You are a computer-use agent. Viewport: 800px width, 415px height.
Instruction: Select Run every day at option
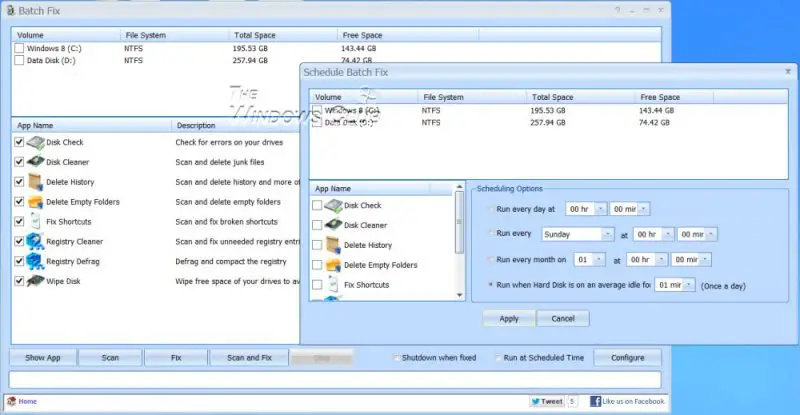491,209
